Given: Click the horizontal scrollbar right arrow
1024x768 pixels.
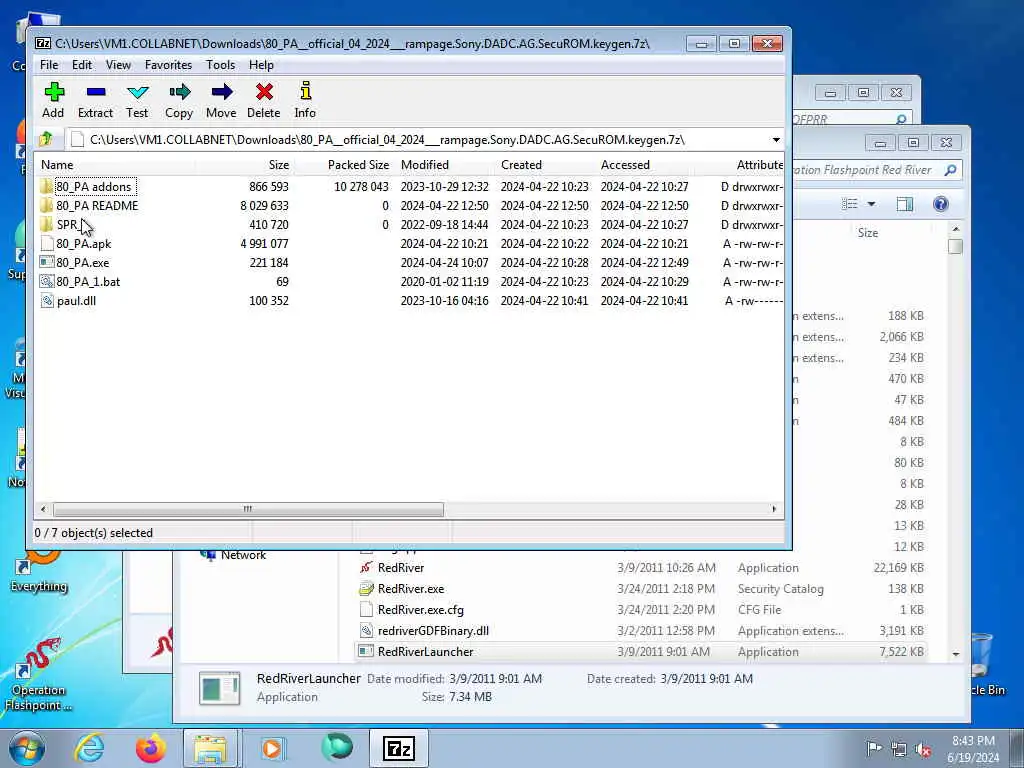Looking at the screenshot, I should tap(775, 509).
